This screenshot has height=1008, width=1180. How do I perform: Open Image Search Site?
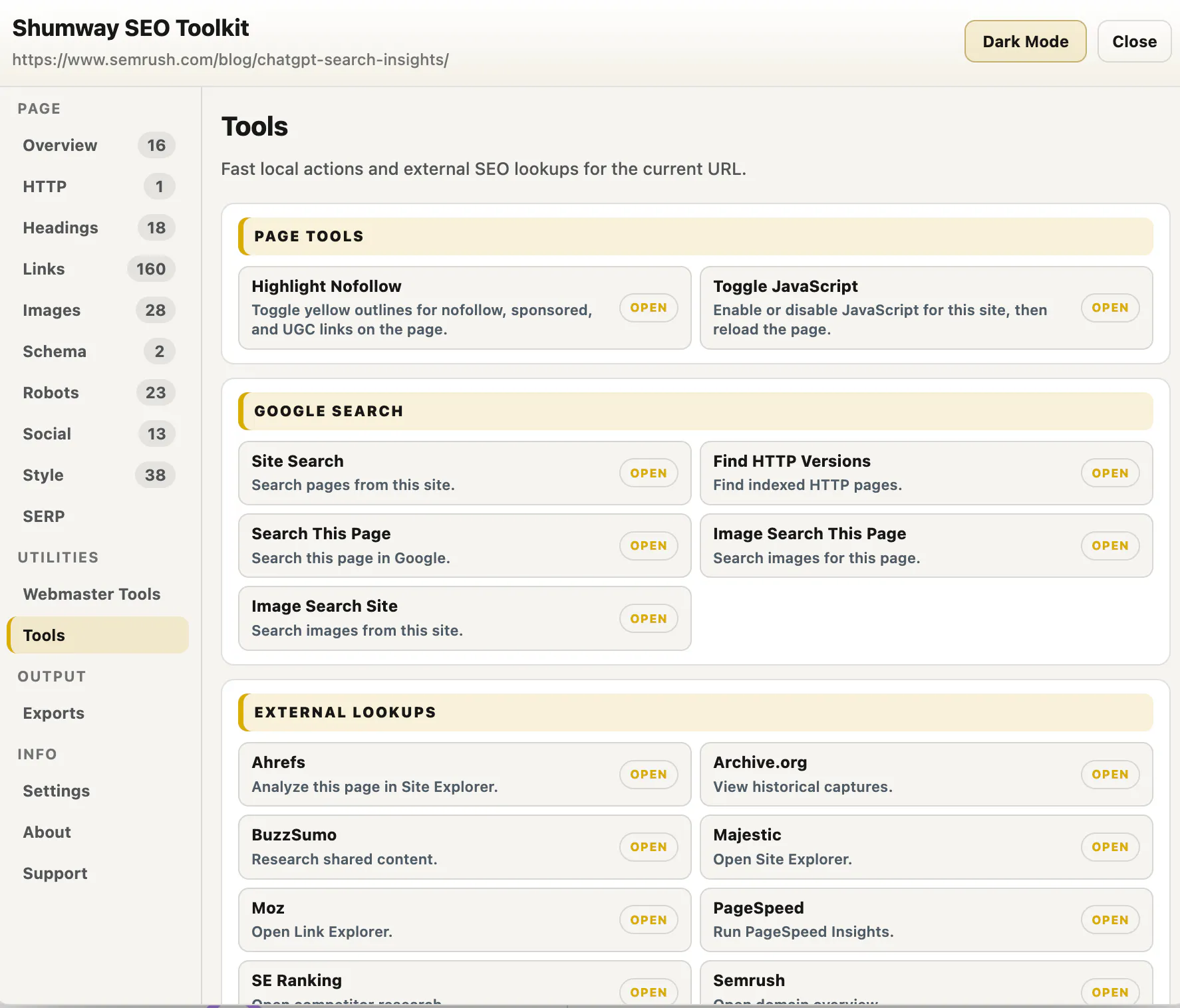point(649,618)
